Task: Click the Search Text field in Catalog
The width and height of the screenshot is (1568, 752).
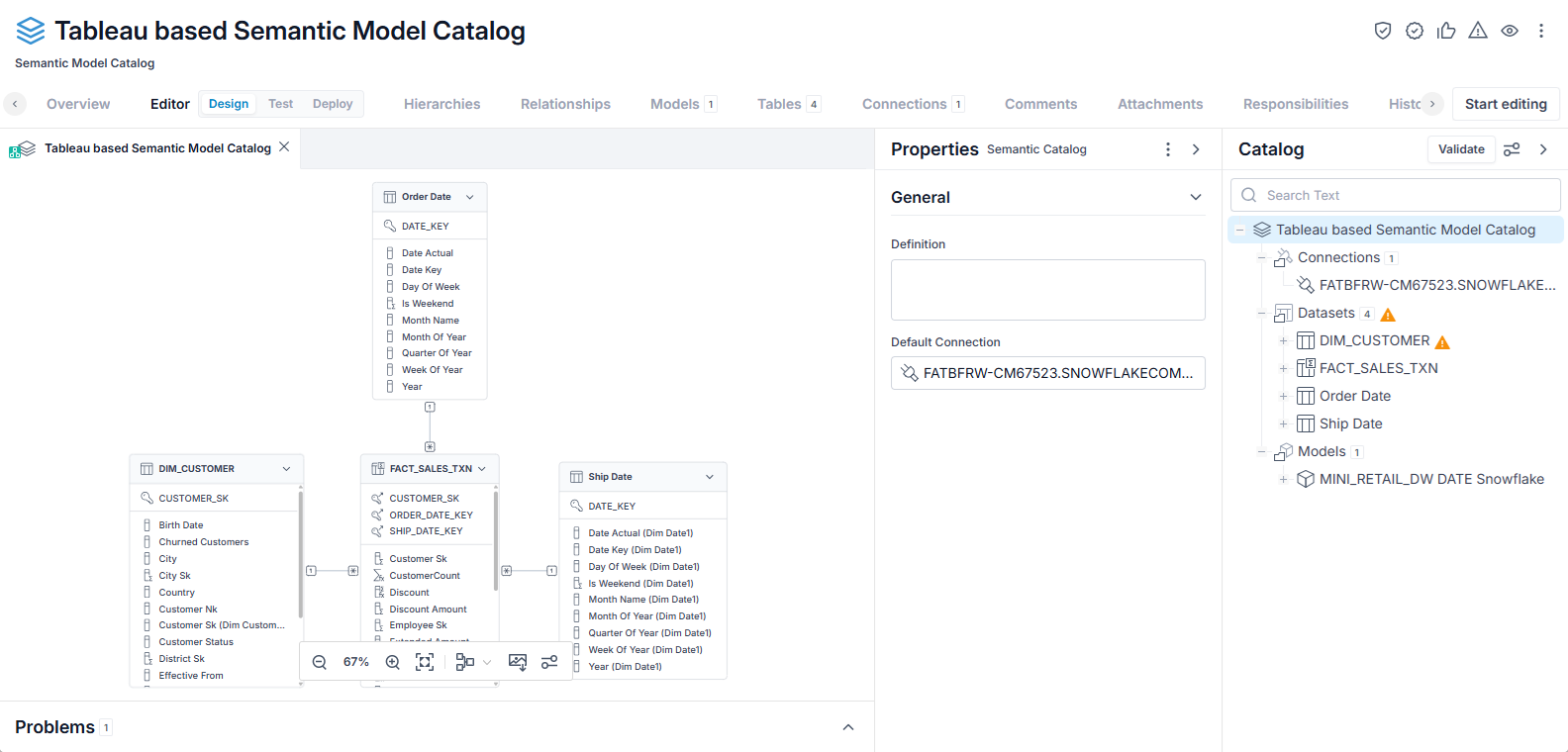Action: 1396,195
